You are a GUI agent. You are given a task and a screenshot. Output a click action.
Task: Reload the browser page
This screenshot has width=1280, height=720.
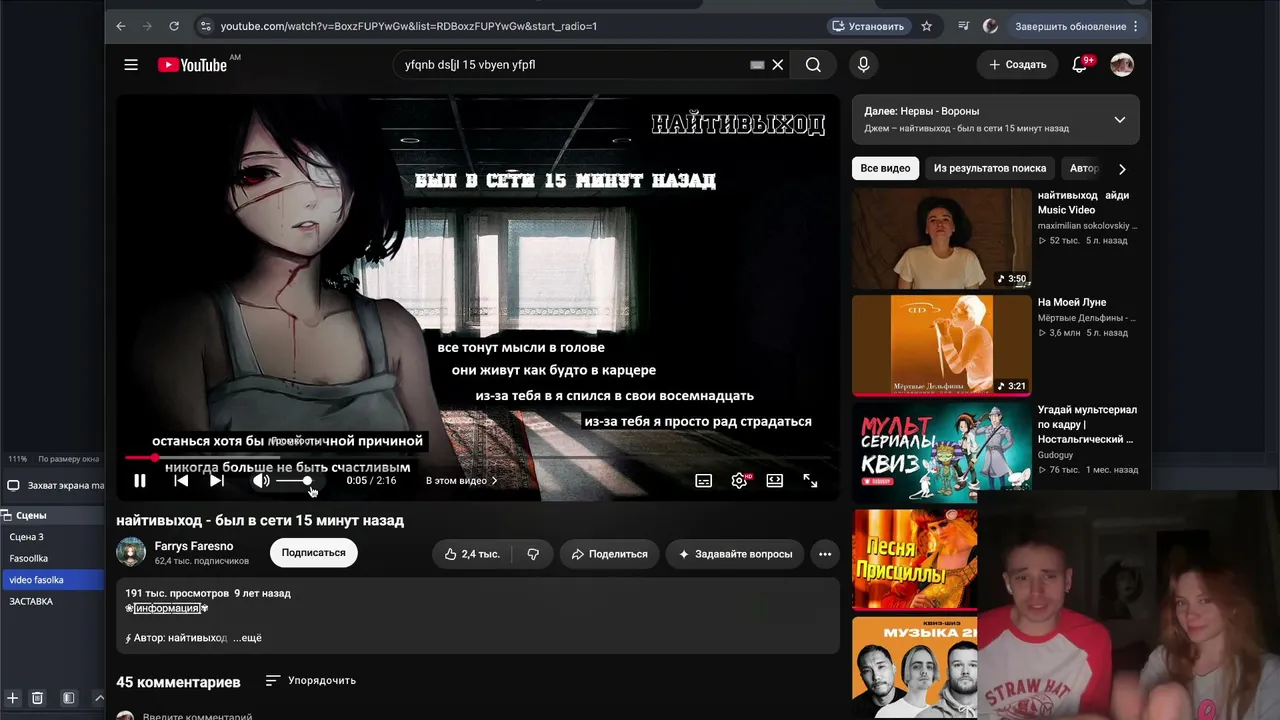174,26
